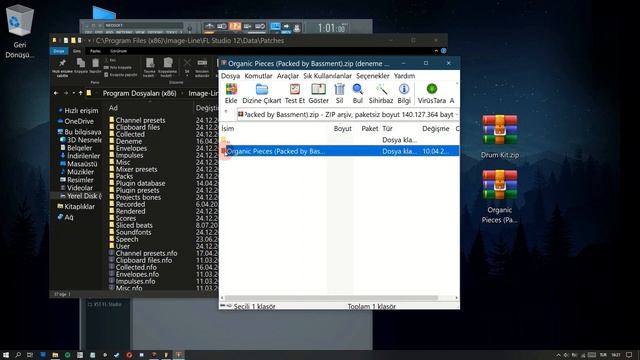Select Masaüstü in Explorer sidebar
This screenshot has height=360, width=640.
coord(82,164)
